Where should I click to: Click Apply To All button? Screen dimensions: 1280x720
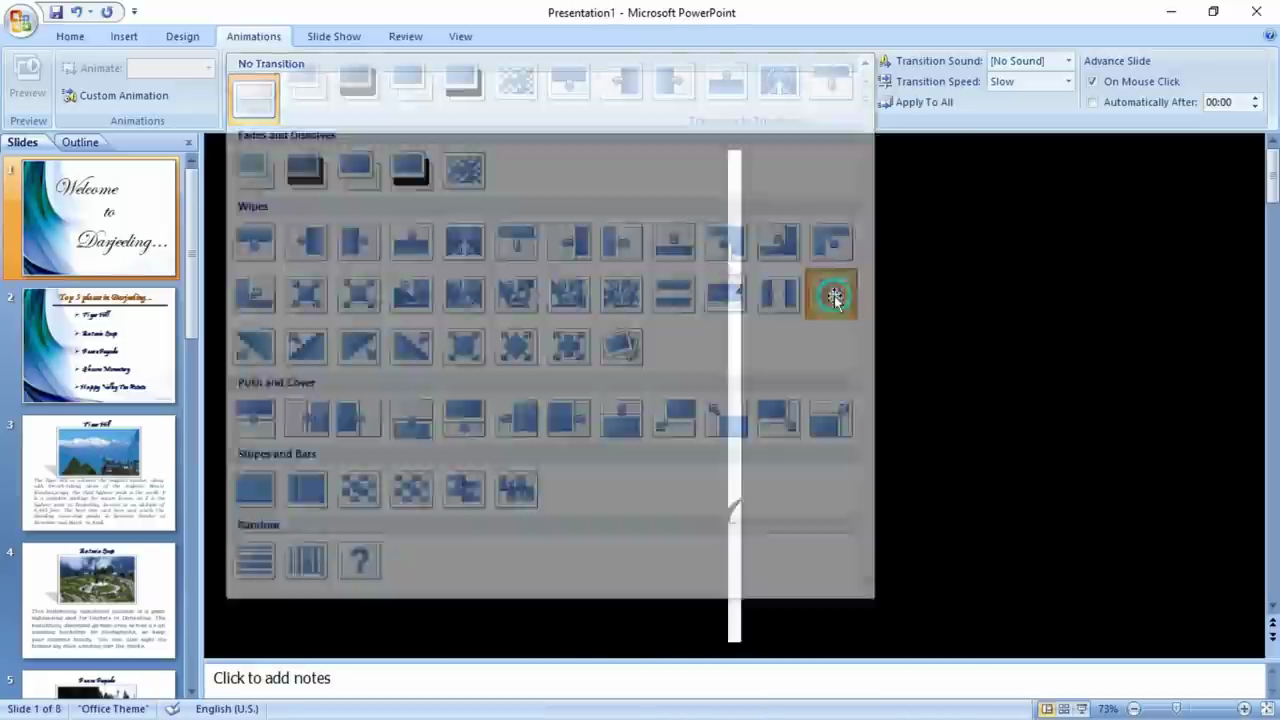(917, 102)
